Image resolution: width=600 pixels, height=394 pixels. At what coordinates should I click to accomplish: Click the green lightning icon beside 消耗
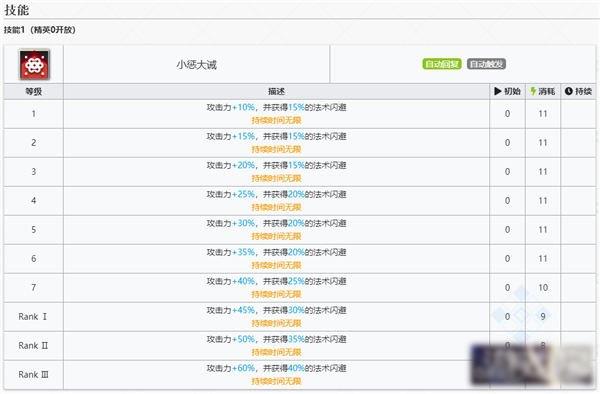coord(533,91)
